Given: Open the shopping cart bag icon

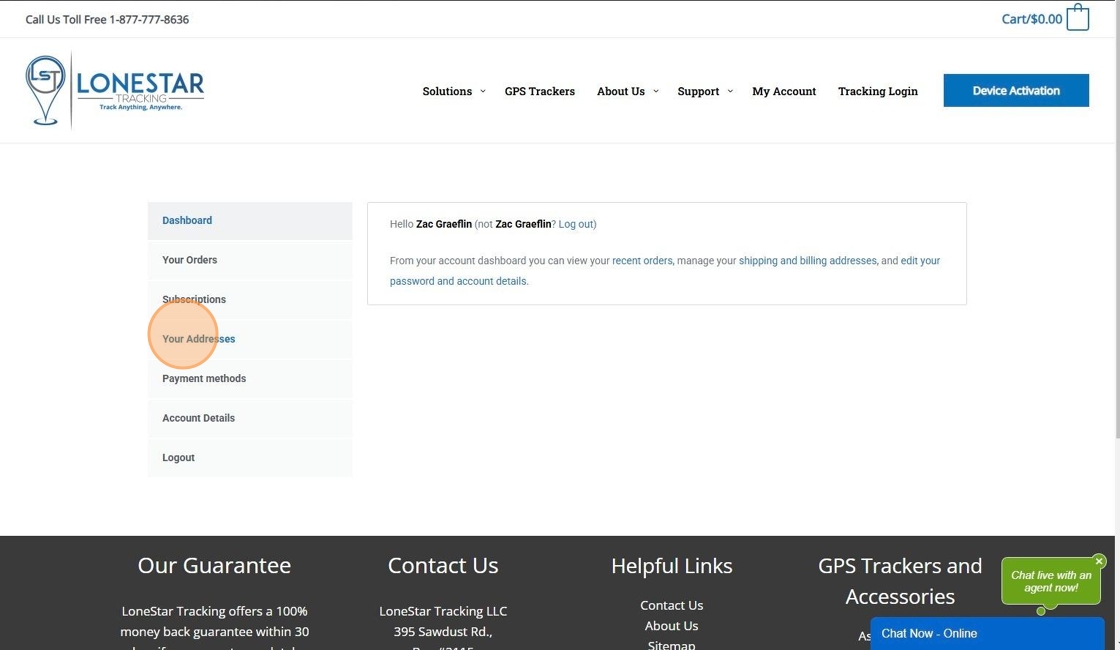Looking at the screenshot, I should 1077,18.
